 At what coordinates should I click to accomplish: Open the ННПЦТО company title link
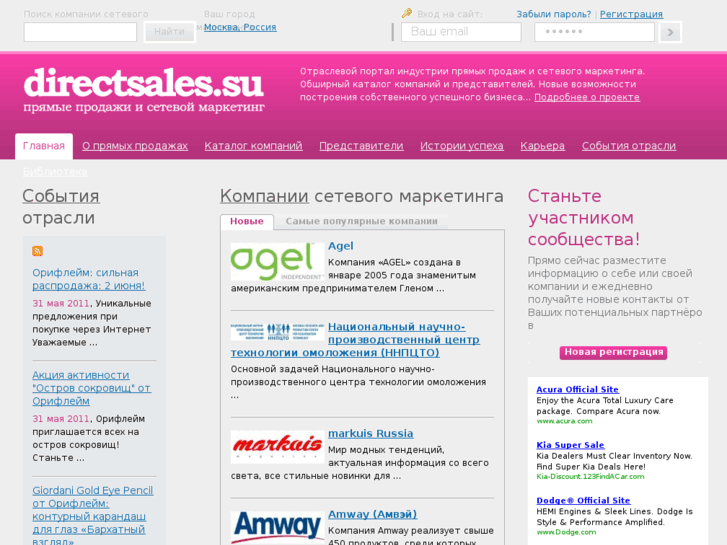[355, 340]
